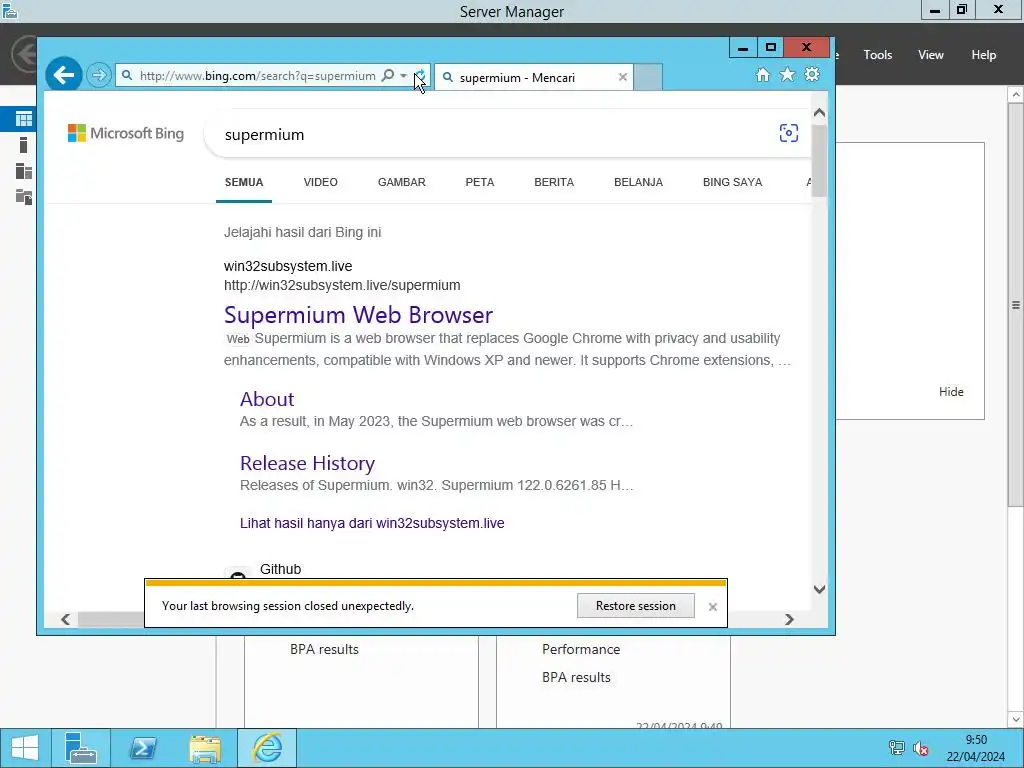Open the IE Home page icon
Screen dimensions: 1024x768
coord(763,74)
